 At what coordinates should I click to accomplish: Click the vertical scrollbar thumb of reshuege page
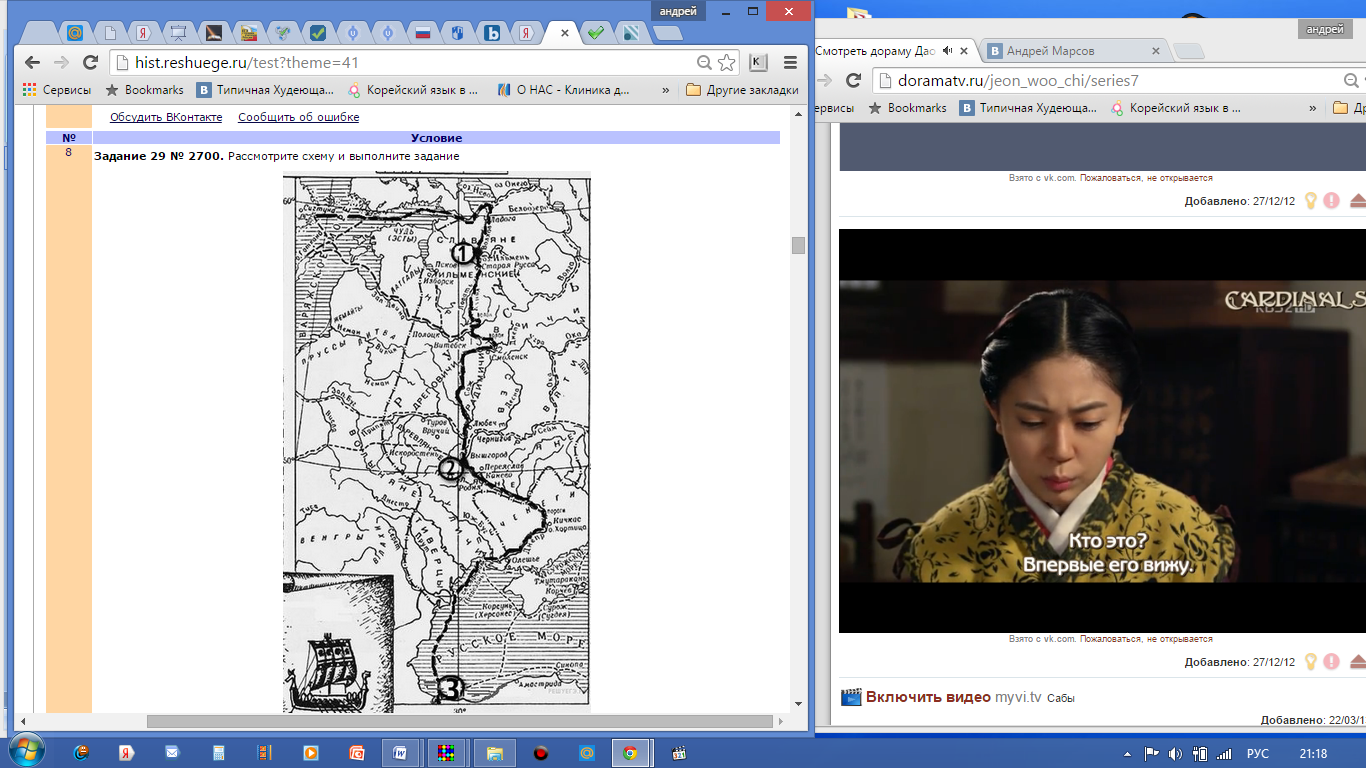tap(798, 246)
